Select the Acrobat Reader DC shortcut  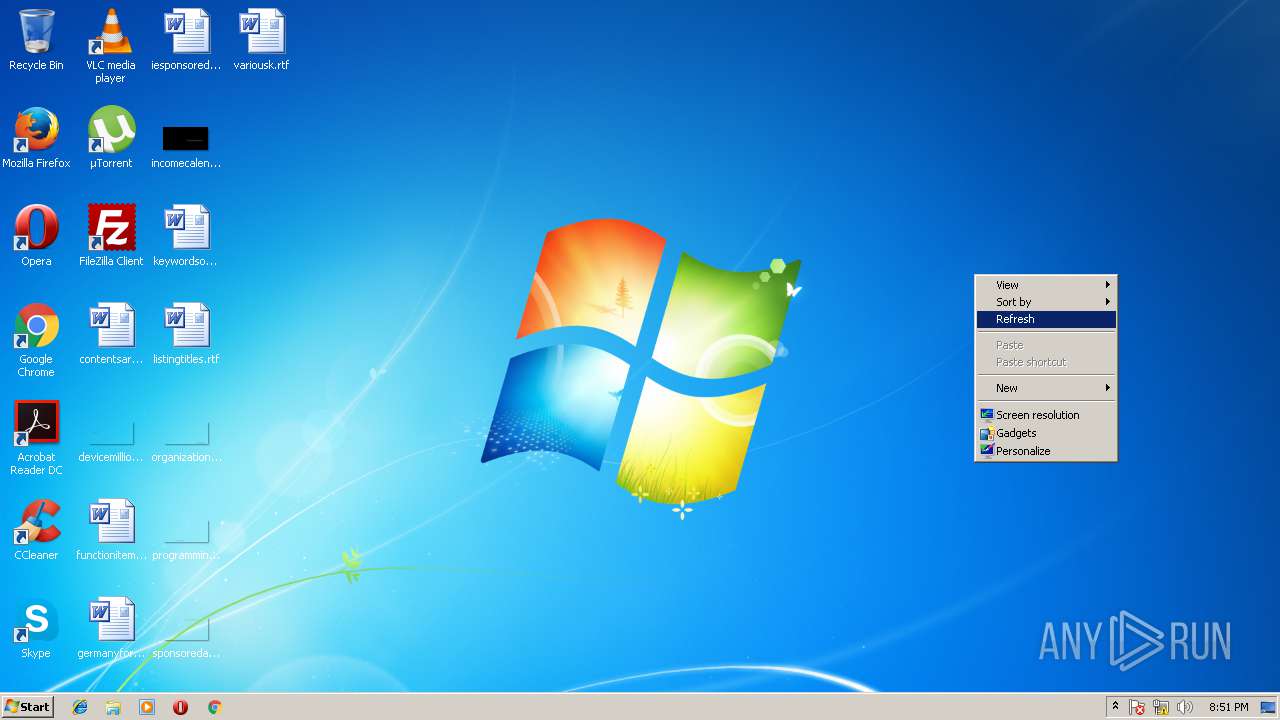[36, 438]
